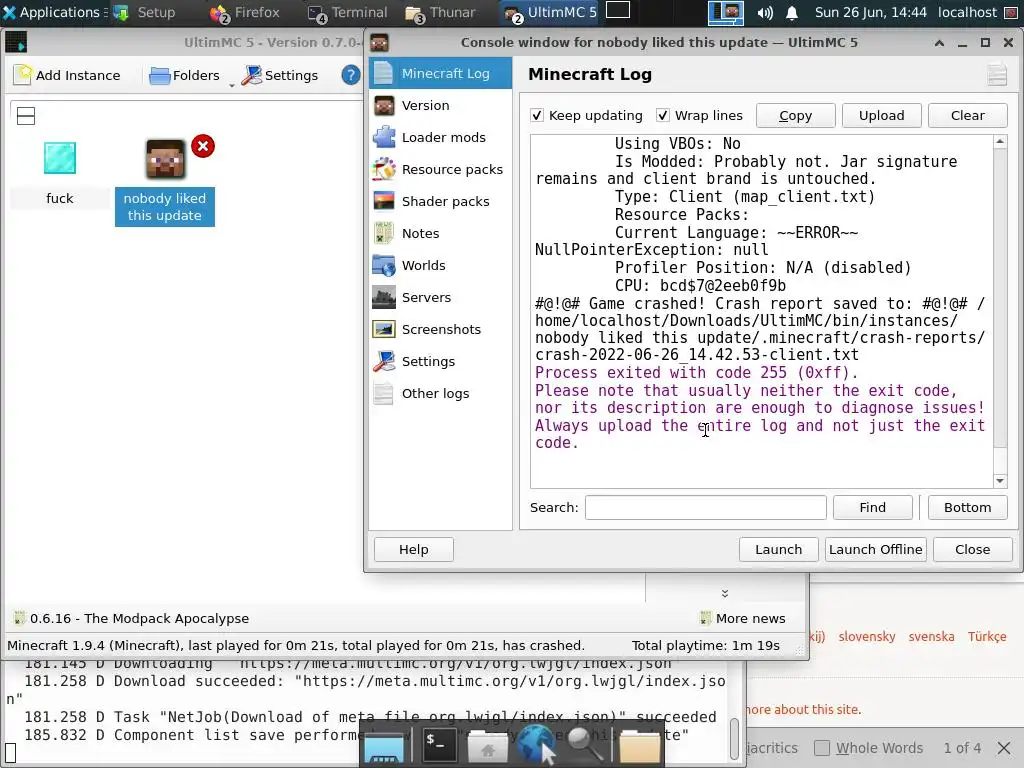Jump to log Bottom
The image size is (1024, 768).
tap(967, 507)
